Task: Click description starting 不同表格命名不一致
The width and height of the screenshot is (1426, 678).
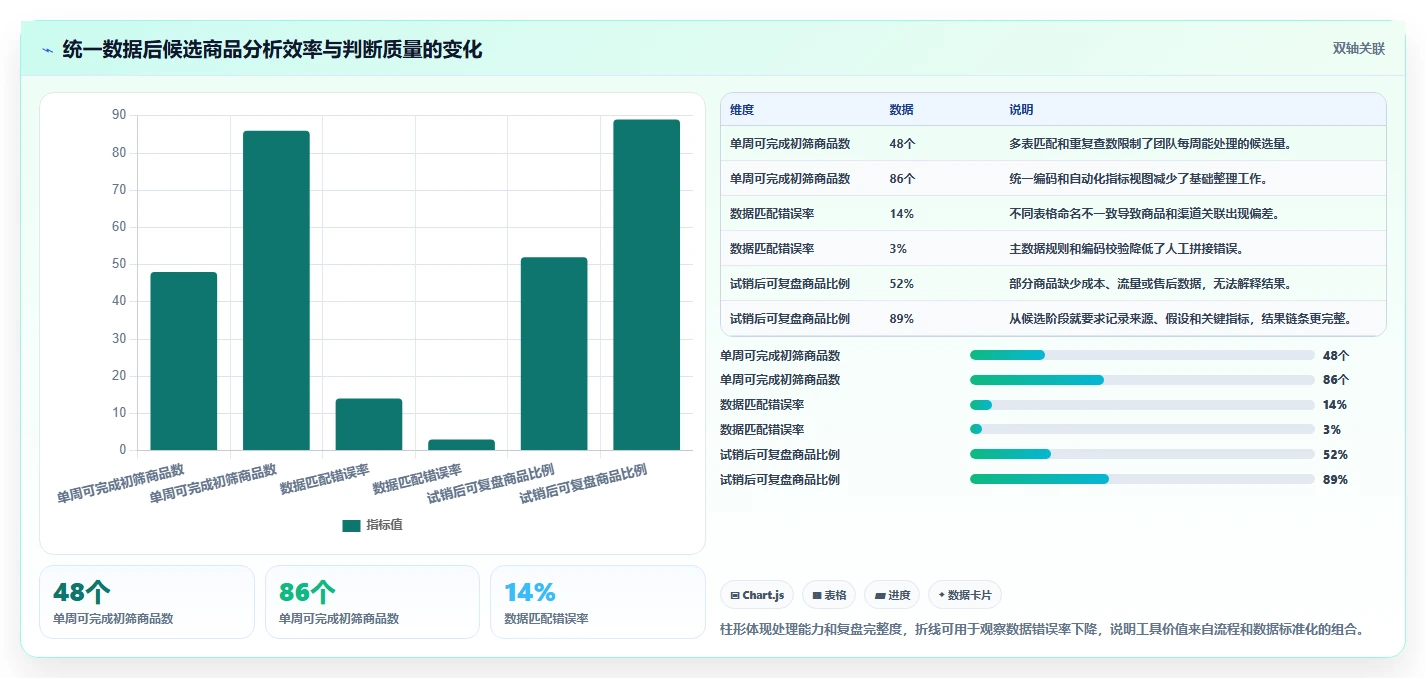Action: click(x=1145, y=214)
